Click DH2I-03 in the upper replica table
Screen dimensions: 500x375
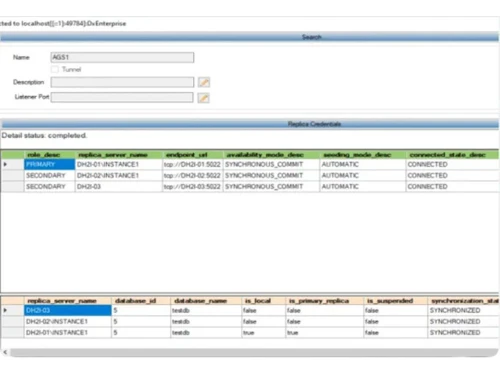119,186
